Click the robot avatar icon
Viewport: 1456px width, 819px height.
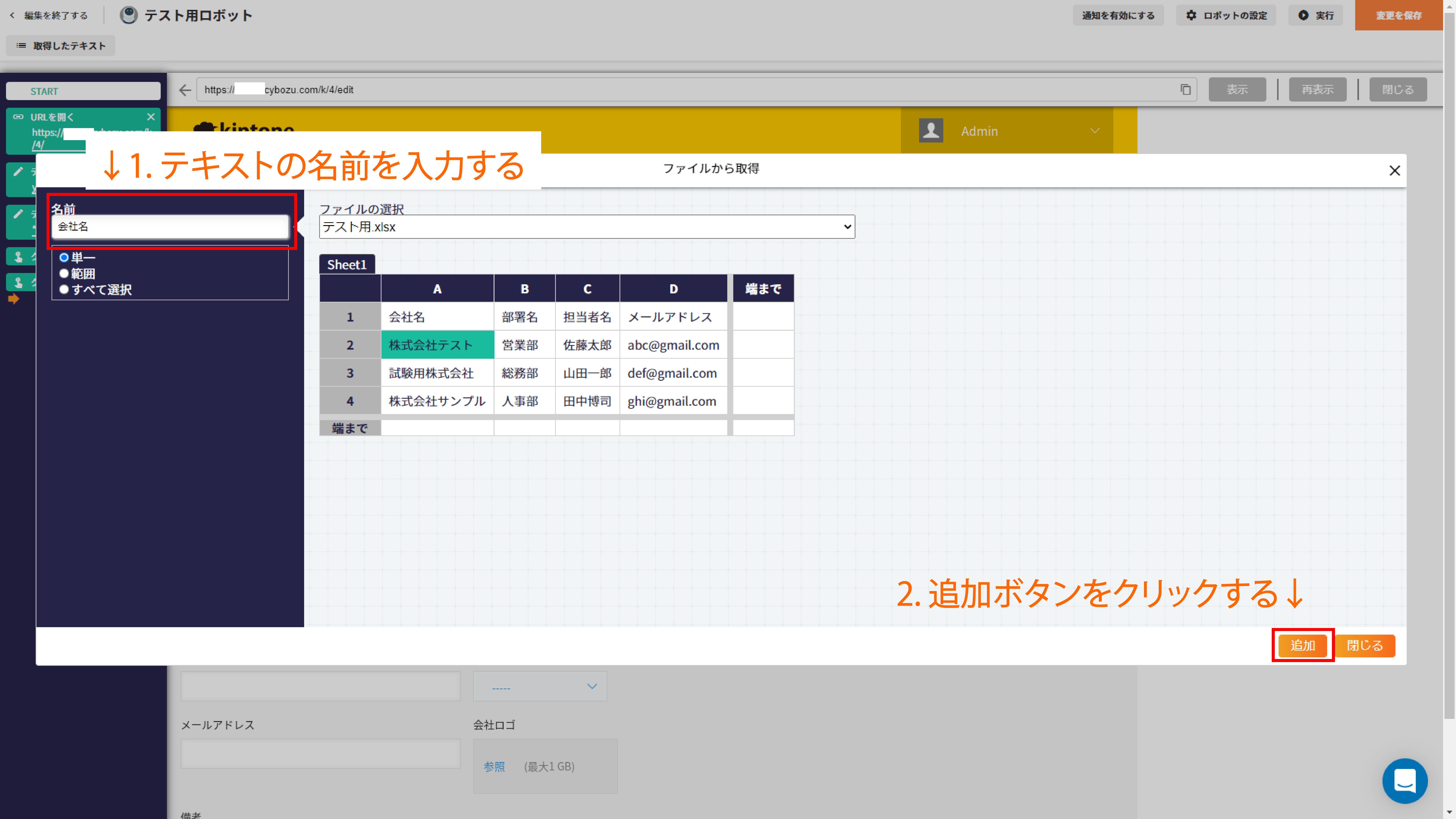point(129,15)
